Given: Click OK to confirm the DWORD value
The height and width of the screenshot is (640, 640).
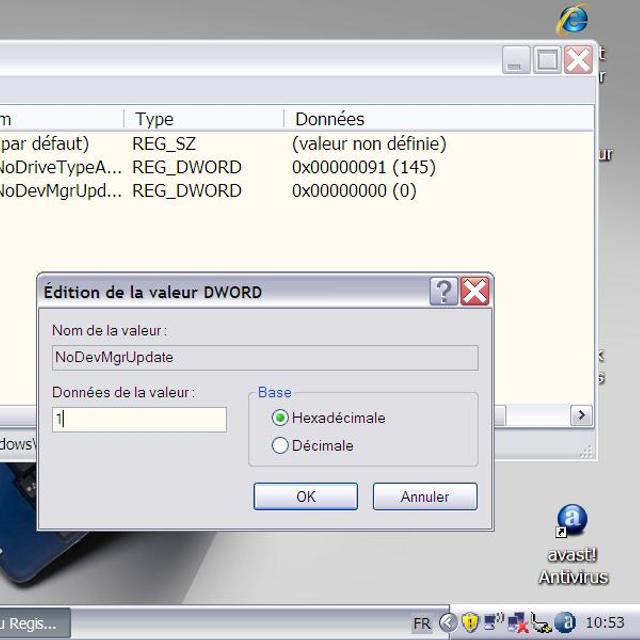Looking at the screenshot, I should [x=305, y=496].
